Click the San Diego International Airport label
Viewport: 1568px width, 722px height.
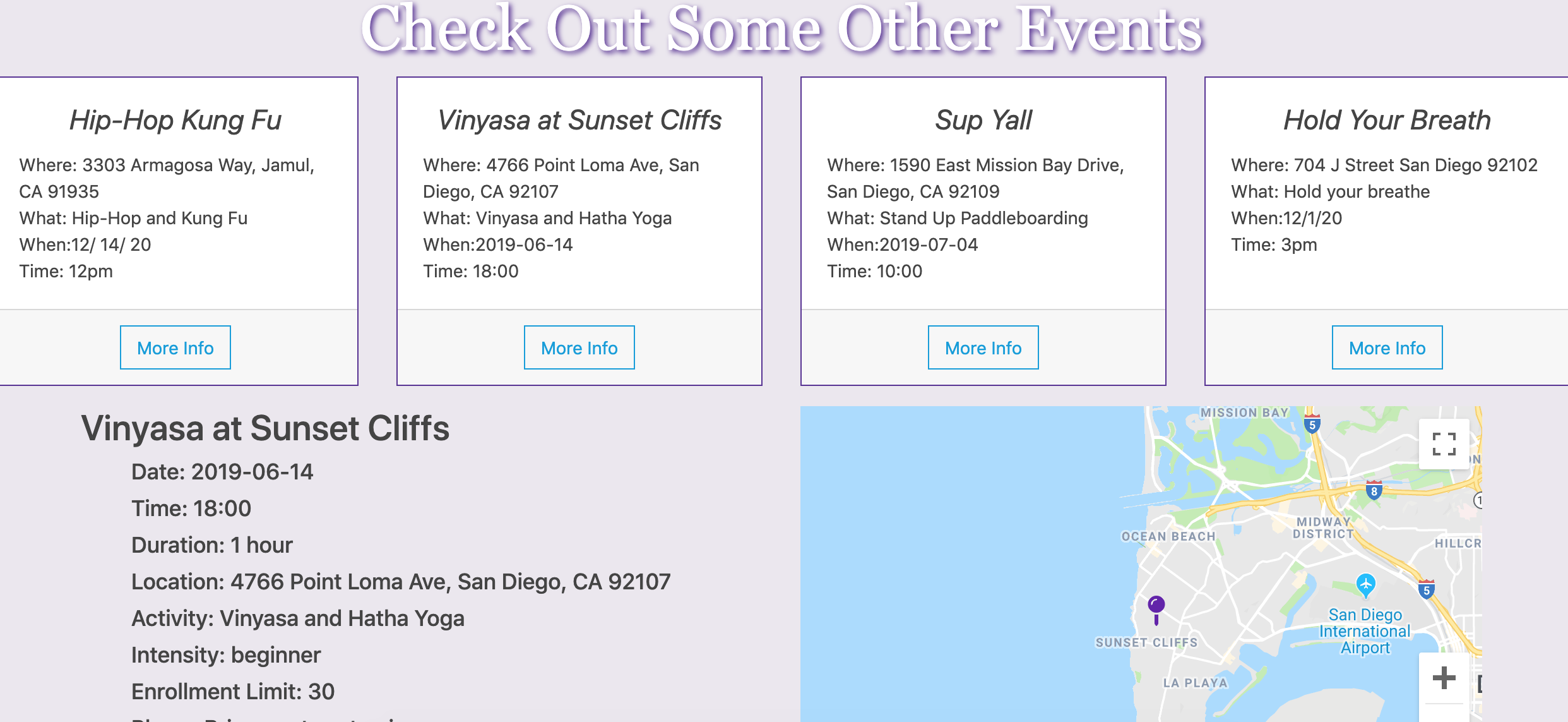click(1365, 631)
